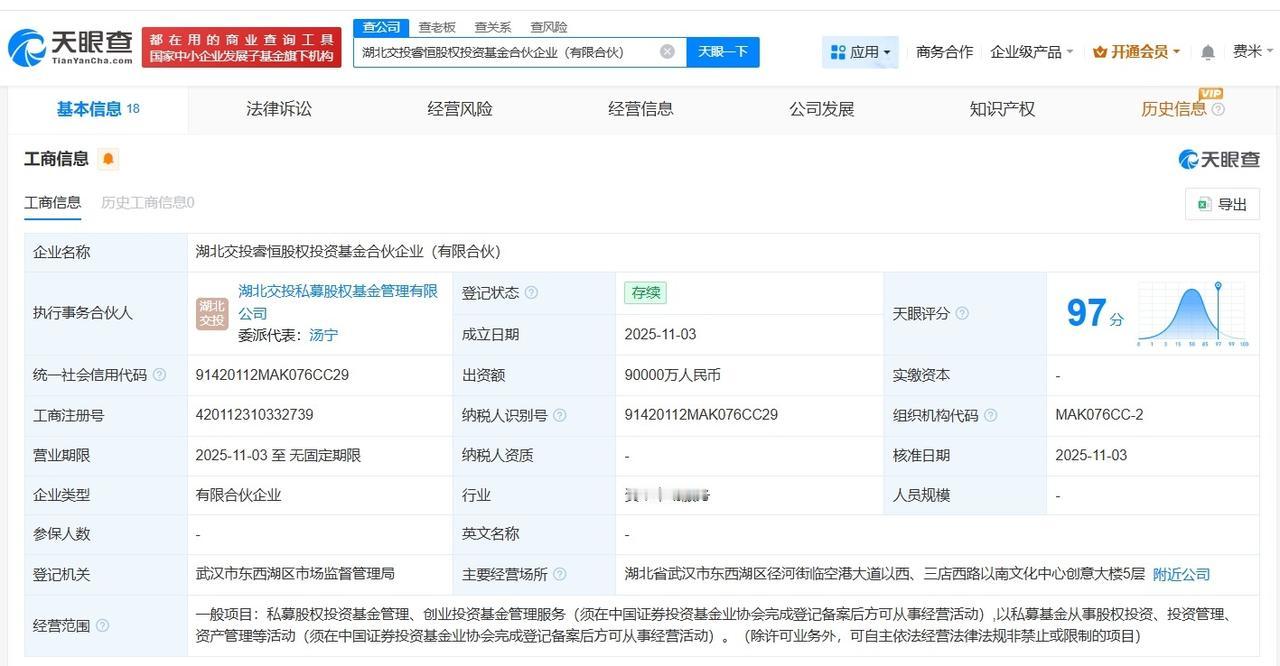Select the 历史工商信息0 sub-tab
This screenshot has width=1280, height=666.
[x=148, y=202]
